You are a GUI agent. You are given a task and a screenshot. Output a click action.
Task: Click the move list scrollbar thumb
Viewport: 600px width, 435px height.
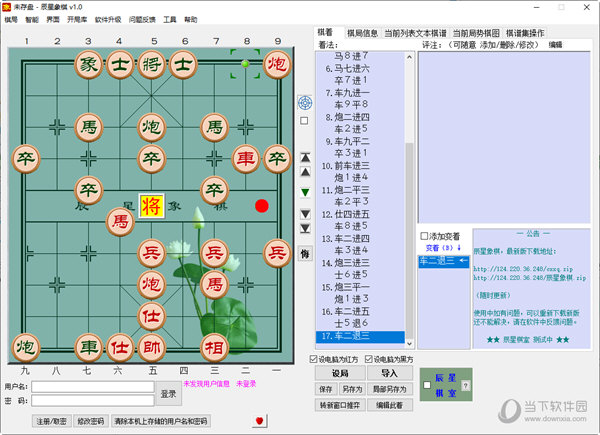point(409,239)
